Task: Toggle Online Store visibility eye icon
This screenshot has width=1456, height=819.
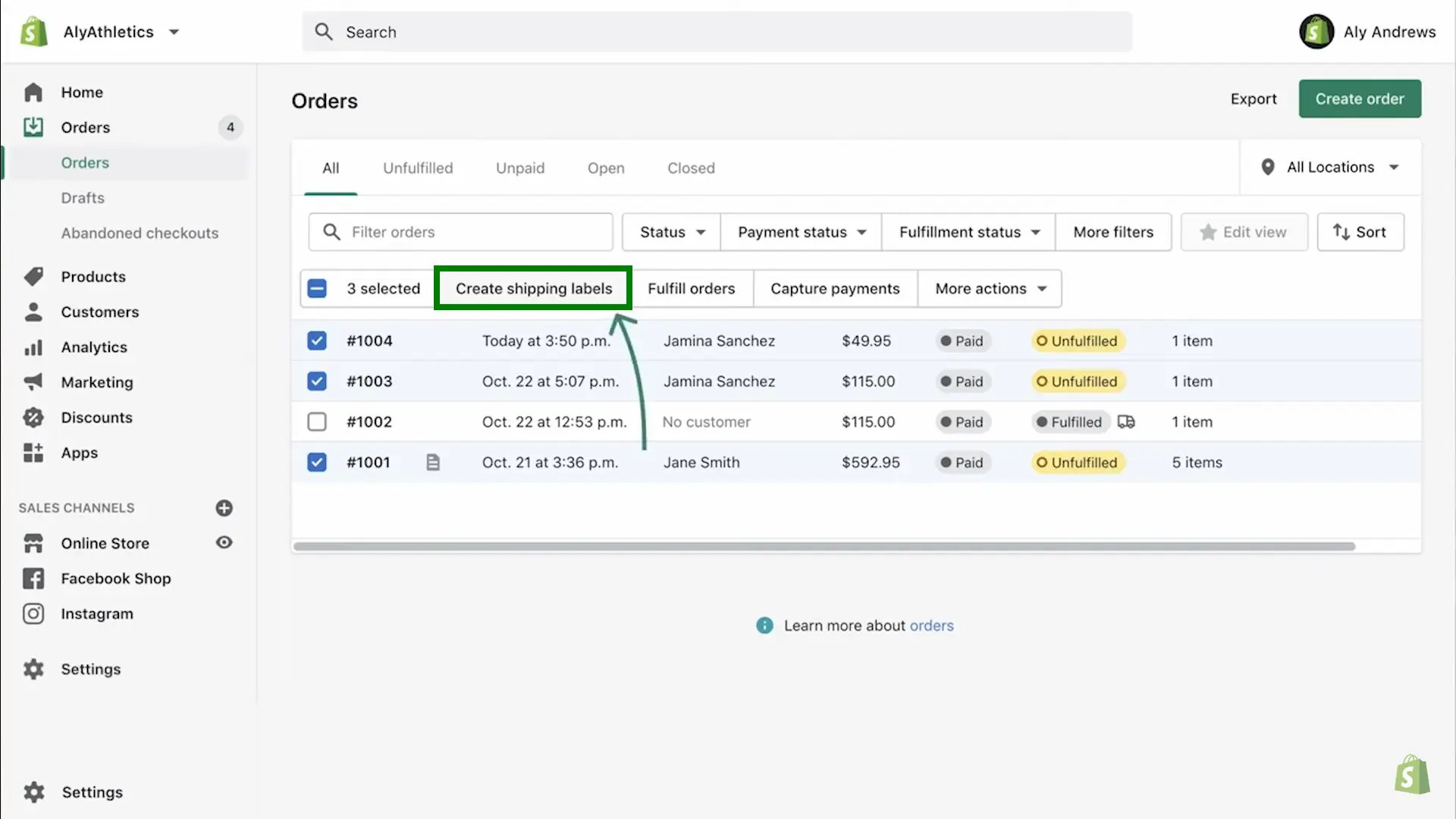Action: (x=224, y=543)
